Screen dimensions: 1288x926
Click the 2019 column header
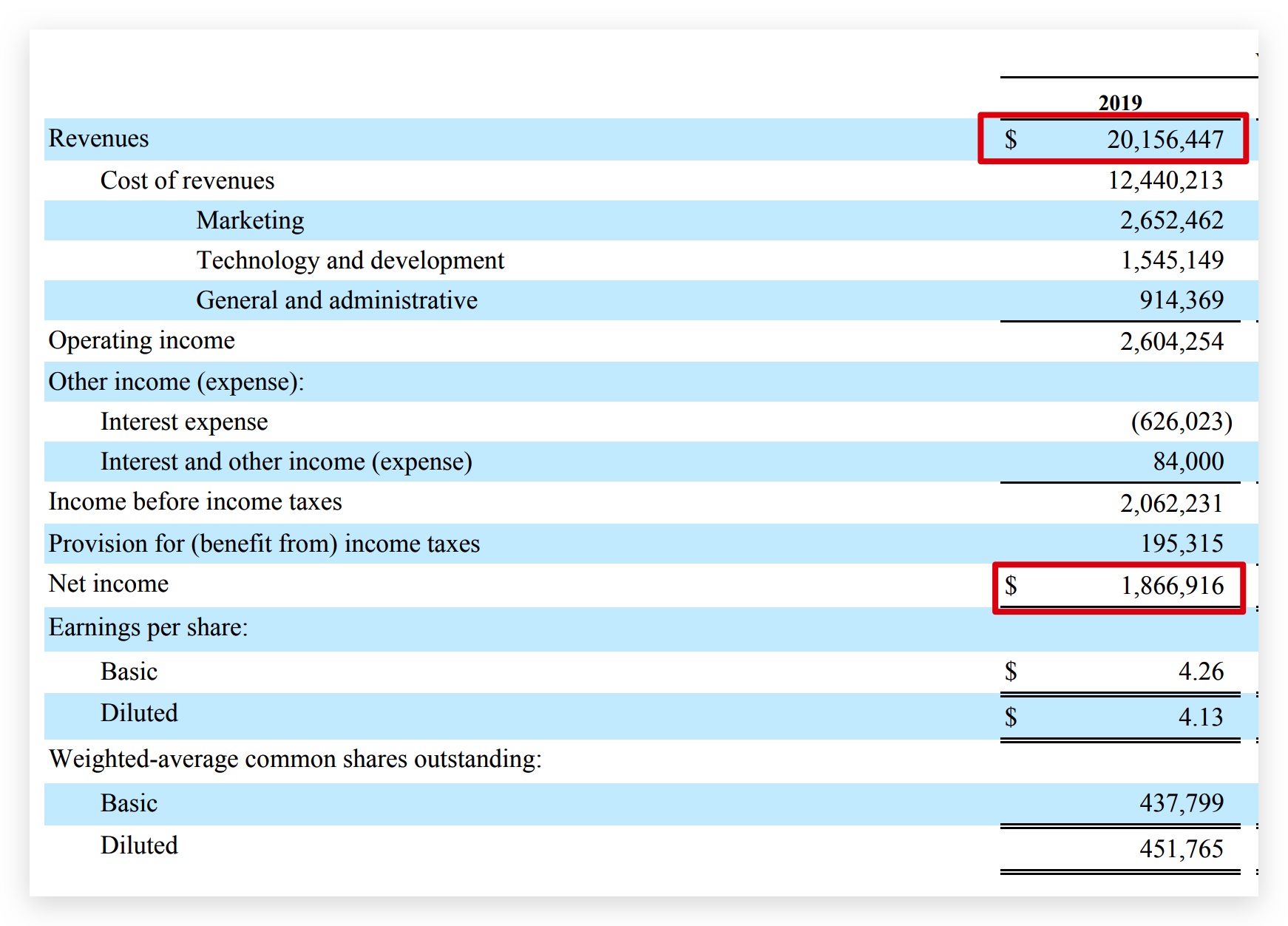1119,103
